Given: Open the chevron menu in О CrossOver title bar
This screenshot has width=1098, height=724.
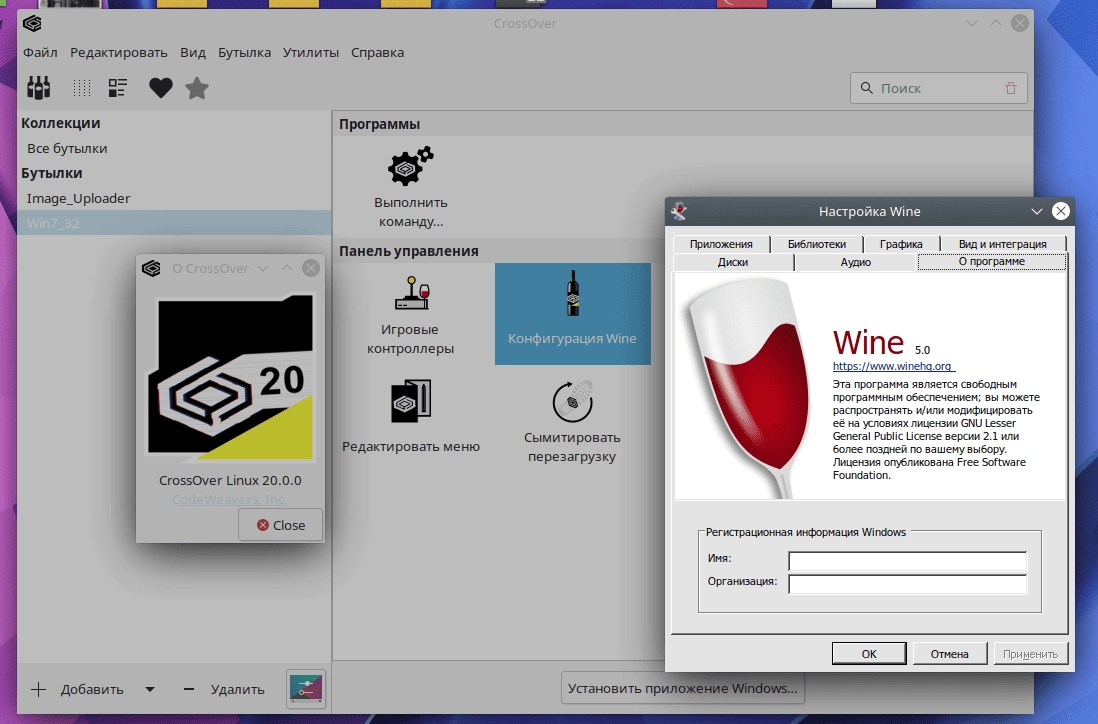Looking at the screenshot, I should point(263,268).
